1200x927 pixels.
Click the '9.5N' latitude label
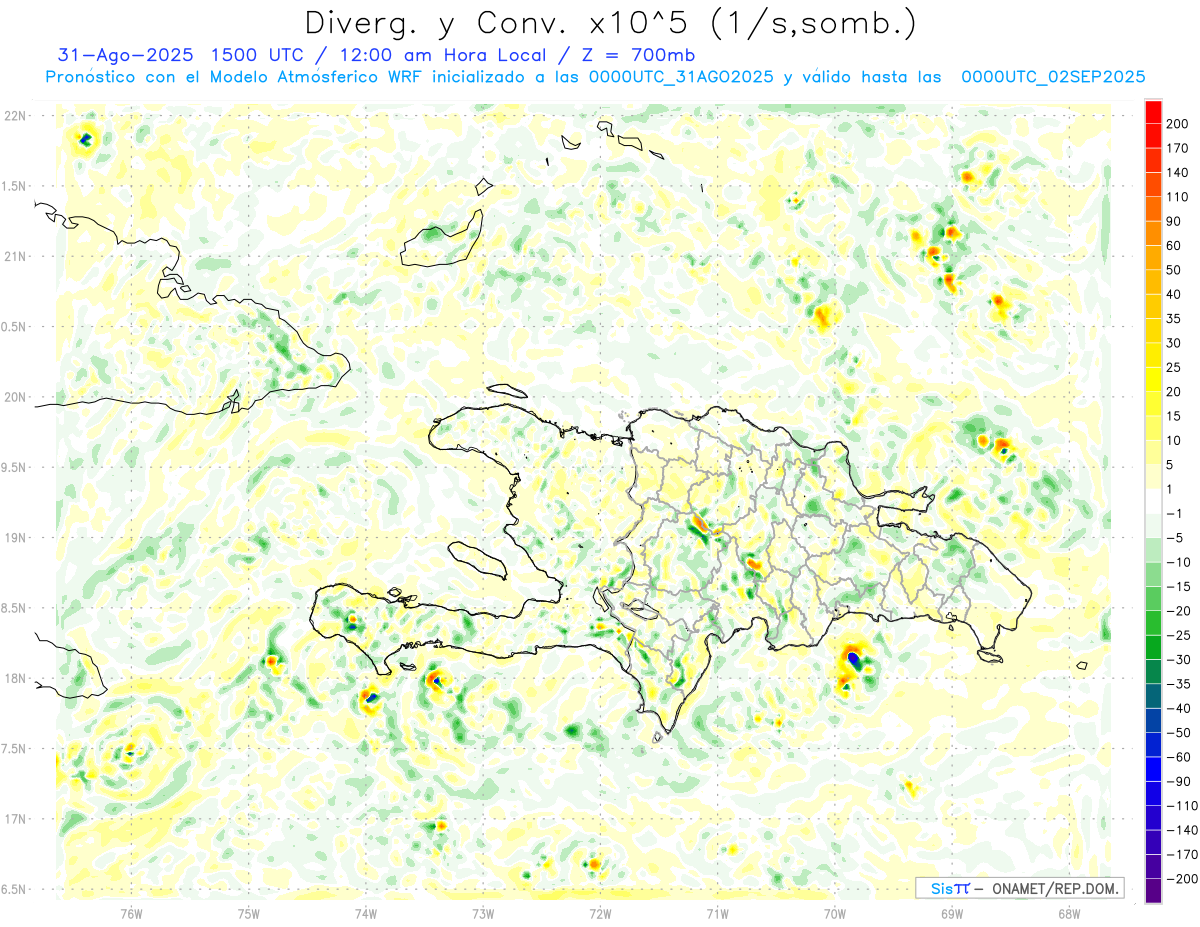(15, 468)
